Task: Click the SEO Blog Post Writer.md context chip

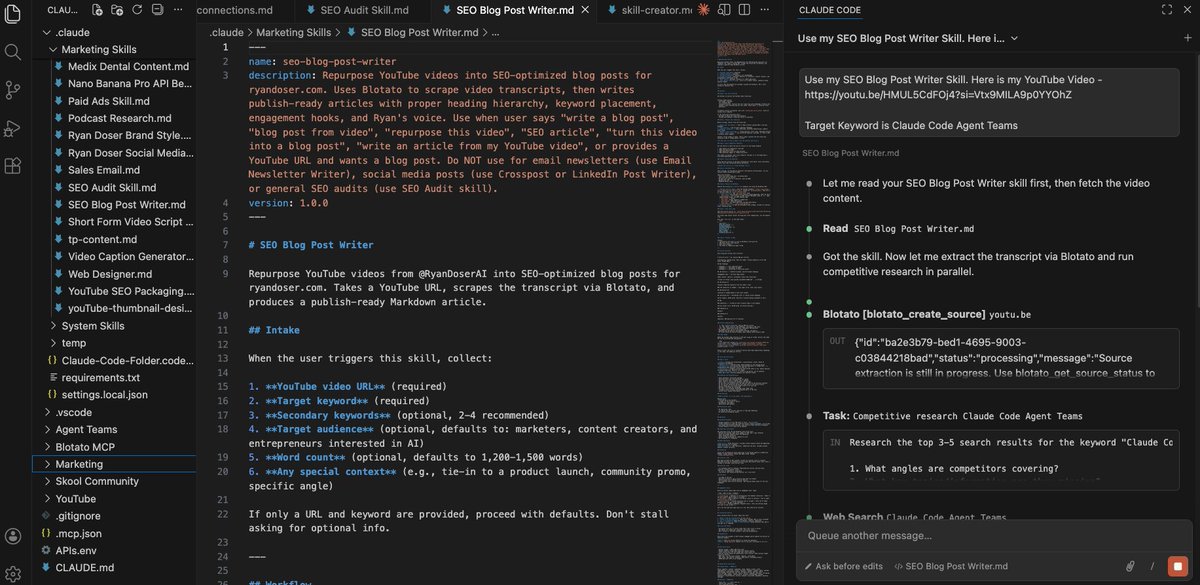Action: pyautogui.click(x=950, y=566)
